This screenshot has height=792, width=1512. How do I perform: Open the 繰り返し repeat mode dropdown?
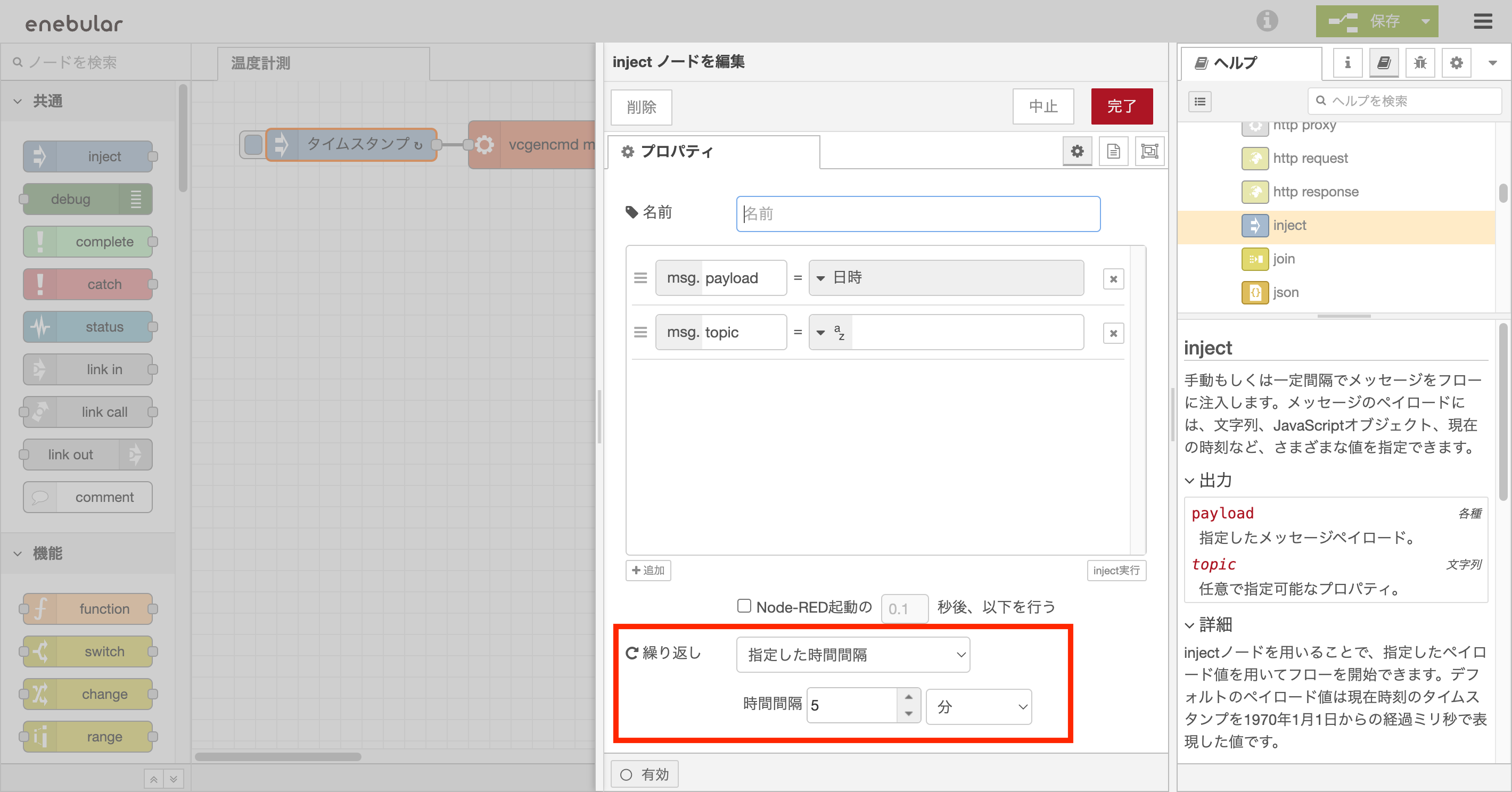(x=853, y=655)
